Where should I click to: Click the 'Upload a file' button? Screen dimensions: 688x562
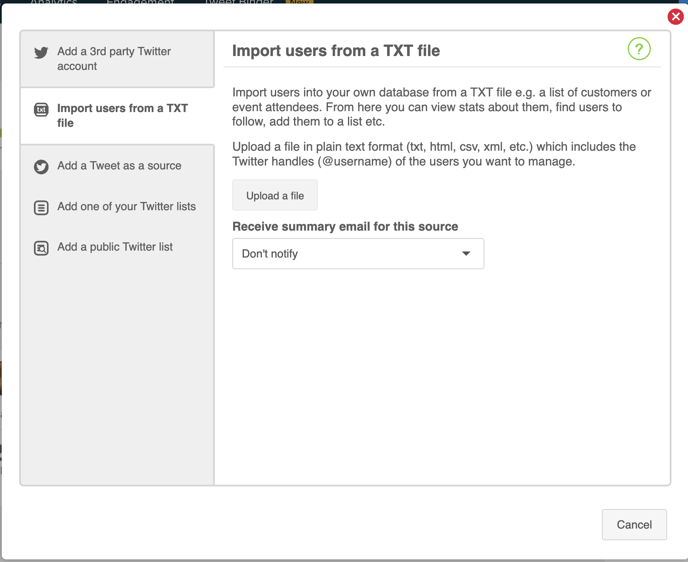pos(275,195)
